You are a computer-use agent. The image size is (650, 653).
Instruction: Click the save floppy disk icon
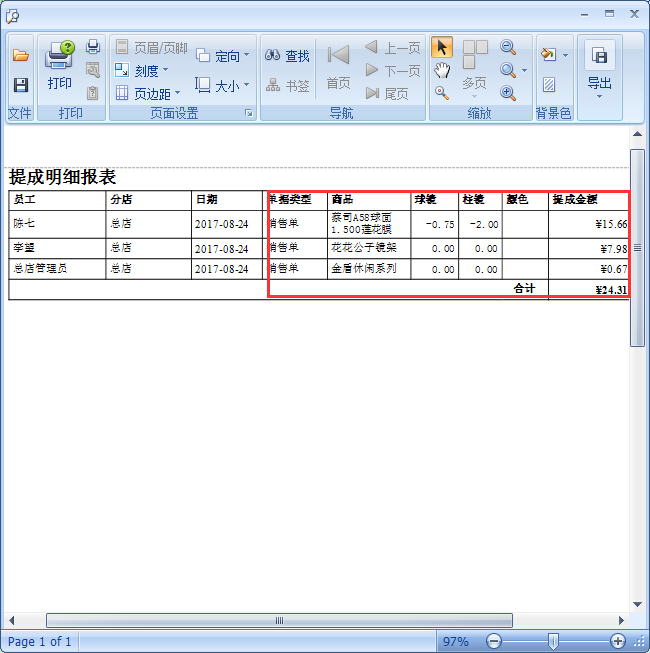20,86
